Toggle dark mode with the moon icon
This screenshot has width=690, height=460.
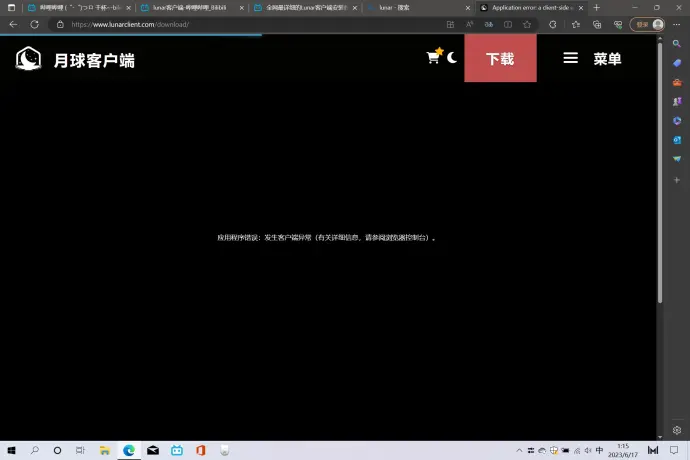[452, 58]
